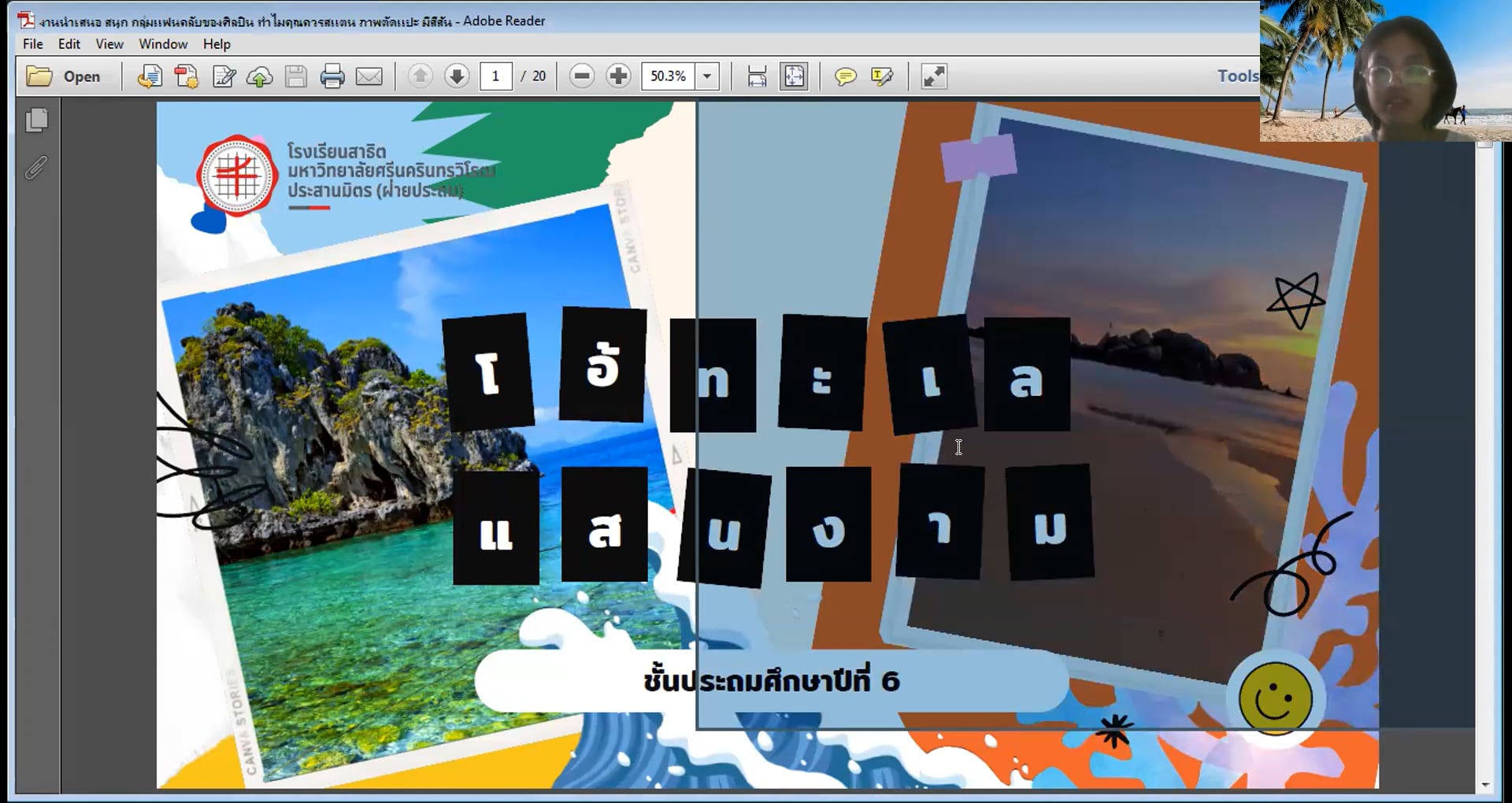Show the Page Thumbnails panel

(36, 120)
